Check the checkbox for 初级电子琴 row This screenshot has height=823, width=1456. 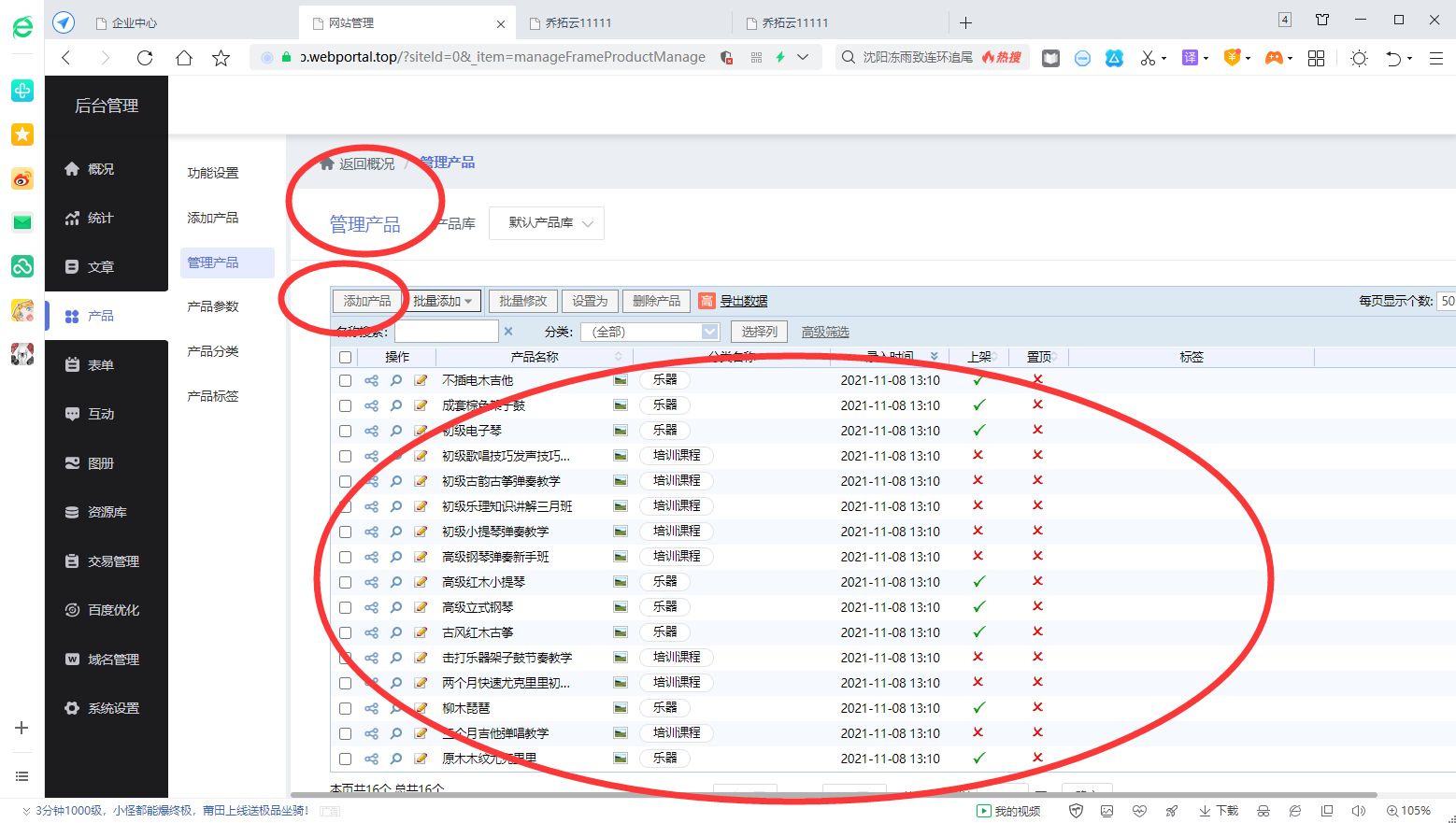coord(345,431)
